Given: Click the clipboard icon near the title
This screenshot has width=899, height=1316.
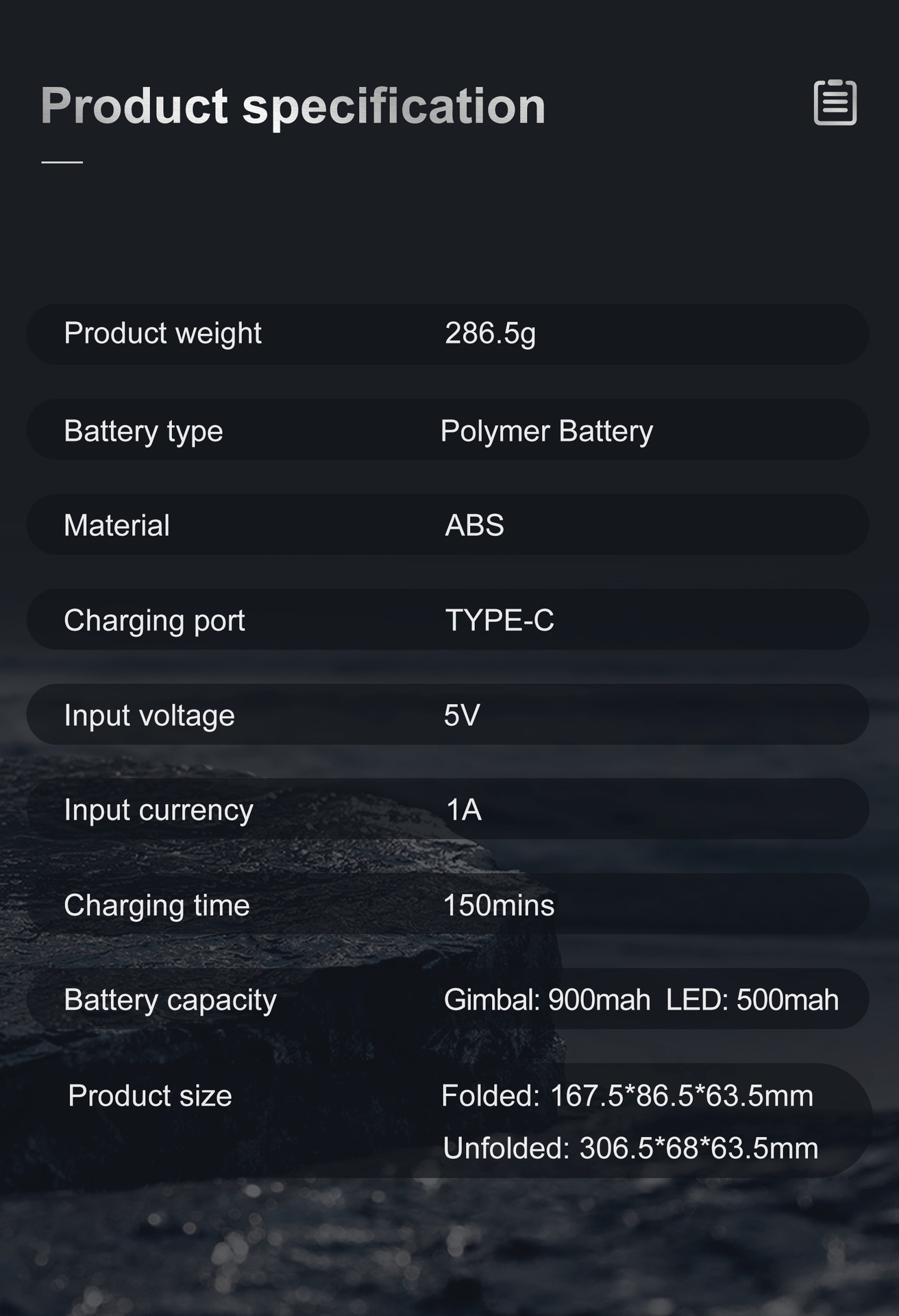Looking at the screenshot, I should [x=835, y=103].
